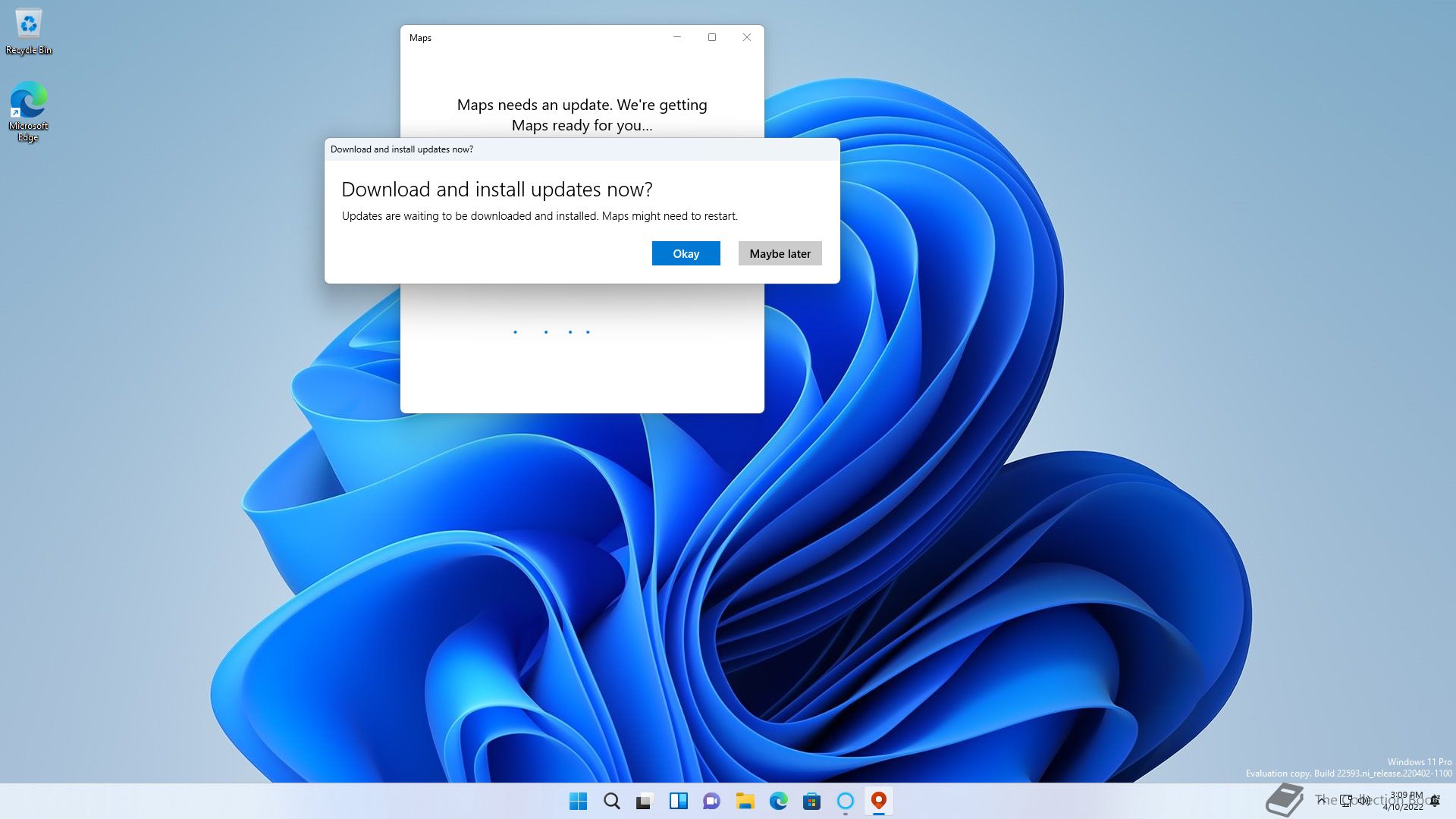Open File Explorer from the taskbar

[x=745, y=801]
